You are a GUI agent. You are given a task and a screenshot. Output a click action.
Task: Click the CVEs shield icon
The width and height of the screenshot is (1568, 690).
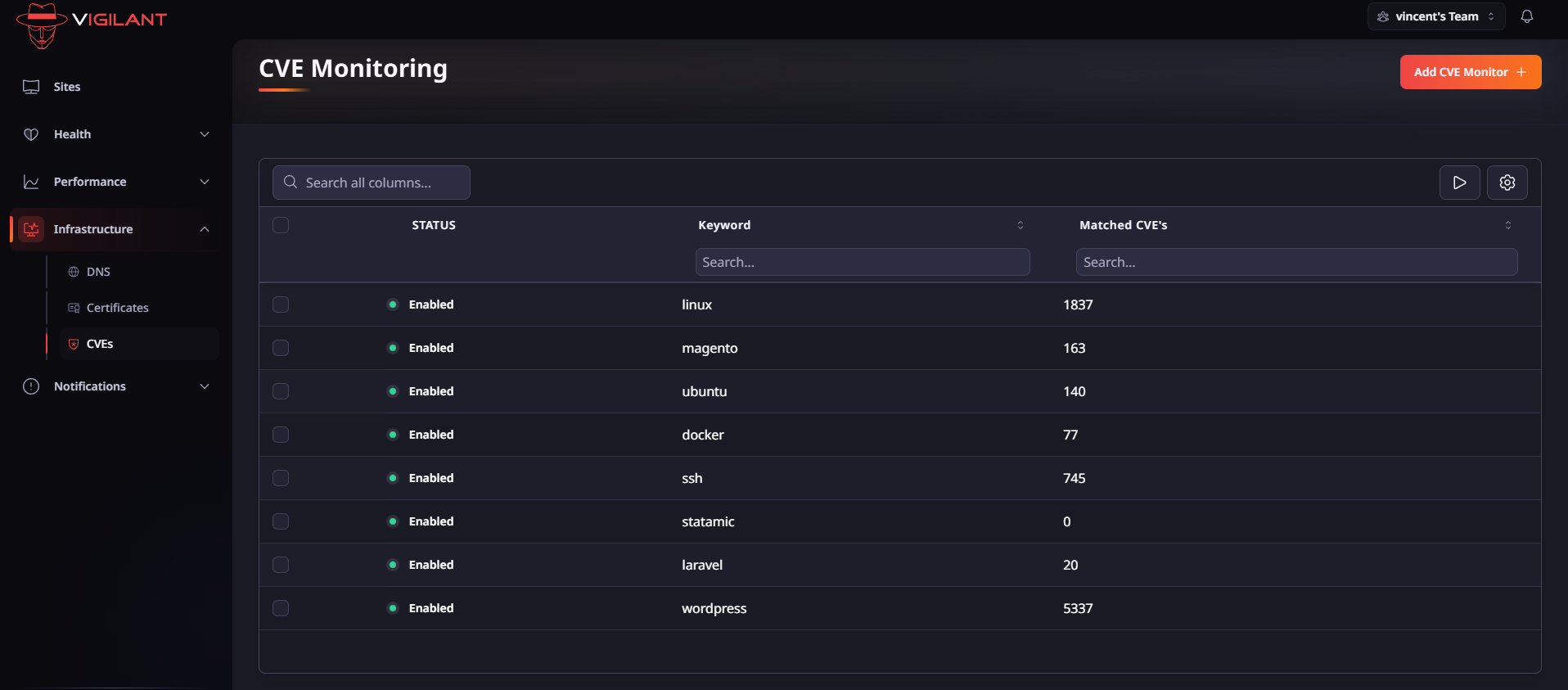click(74, 344)
